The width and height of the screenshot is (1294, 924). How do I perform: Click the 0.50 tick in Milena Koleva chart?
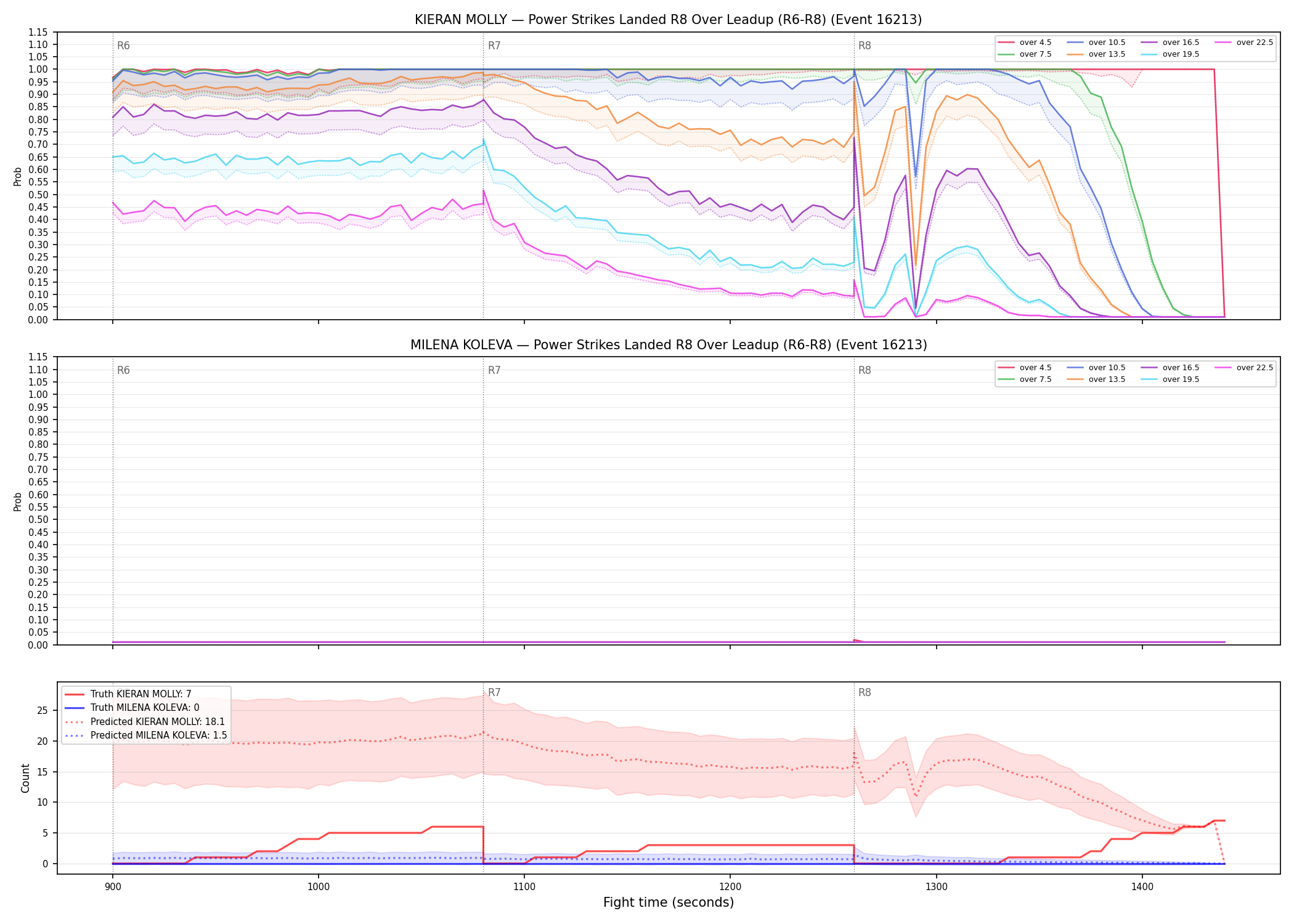coord(38,520)
